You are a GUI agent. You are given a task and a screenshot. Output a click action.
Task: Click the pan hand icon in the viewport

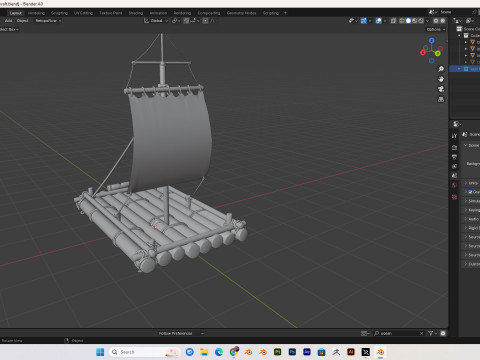tap(441, 79)
